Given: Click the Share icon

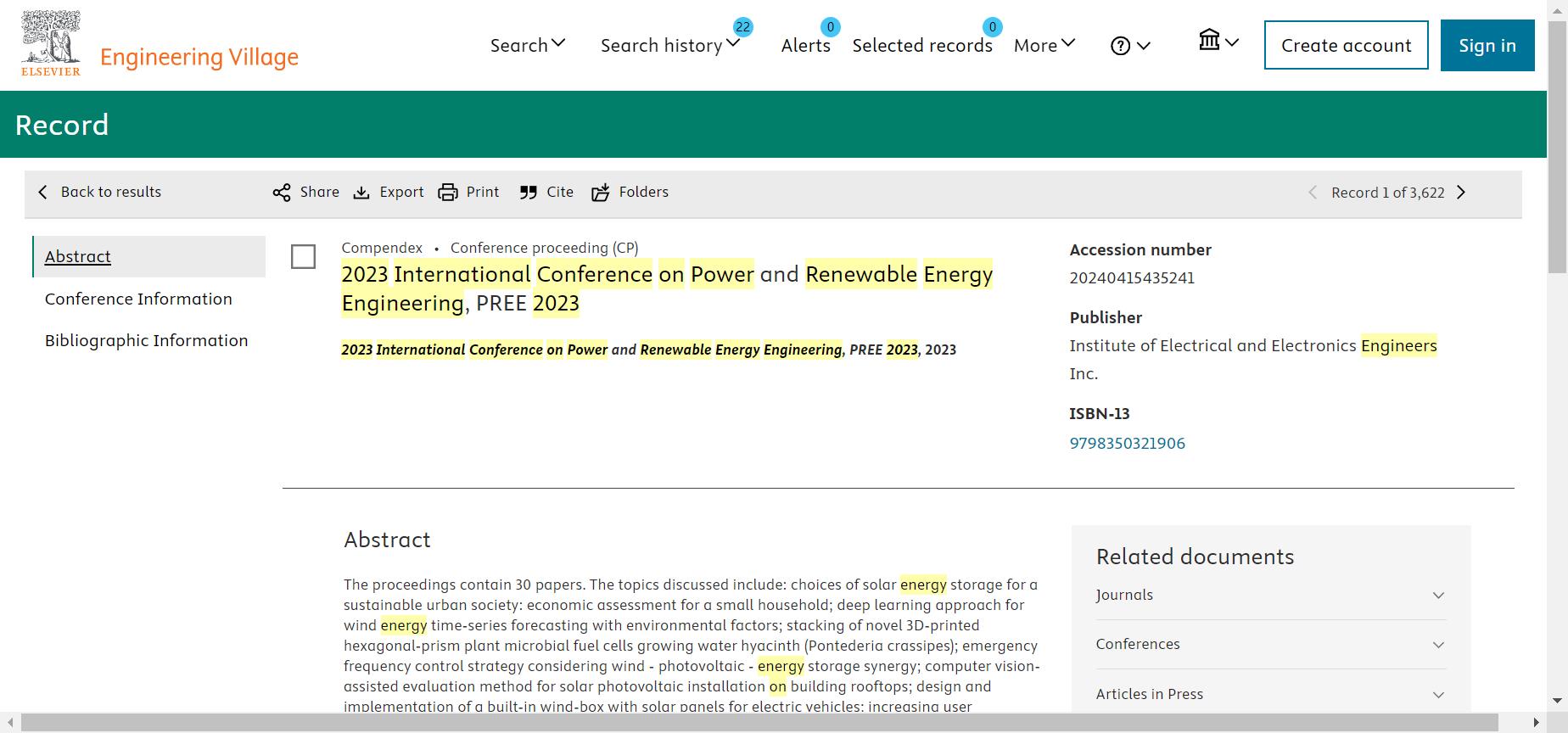Looking at the screenshot, I should click(281, 193).
